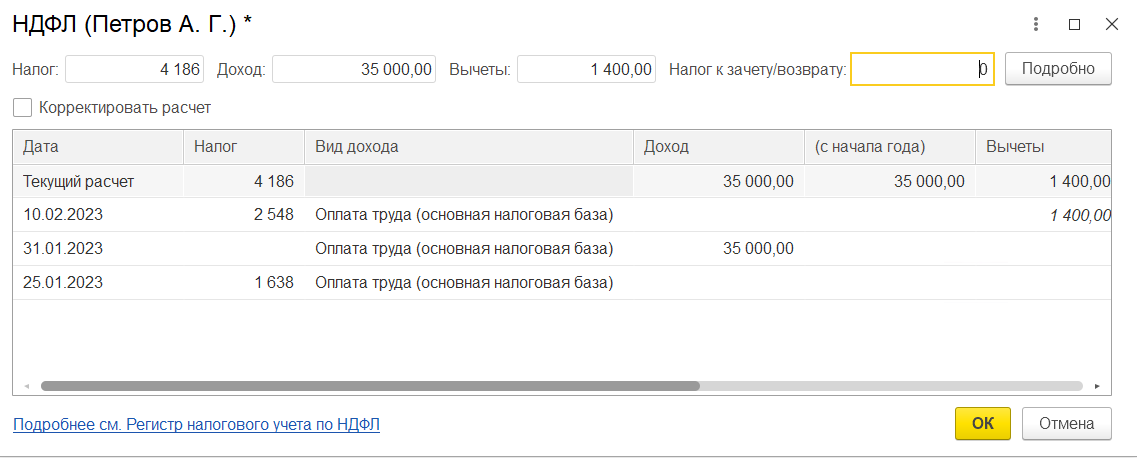
Task: Click the Подробно button
Action: (x=1058, y=69)
